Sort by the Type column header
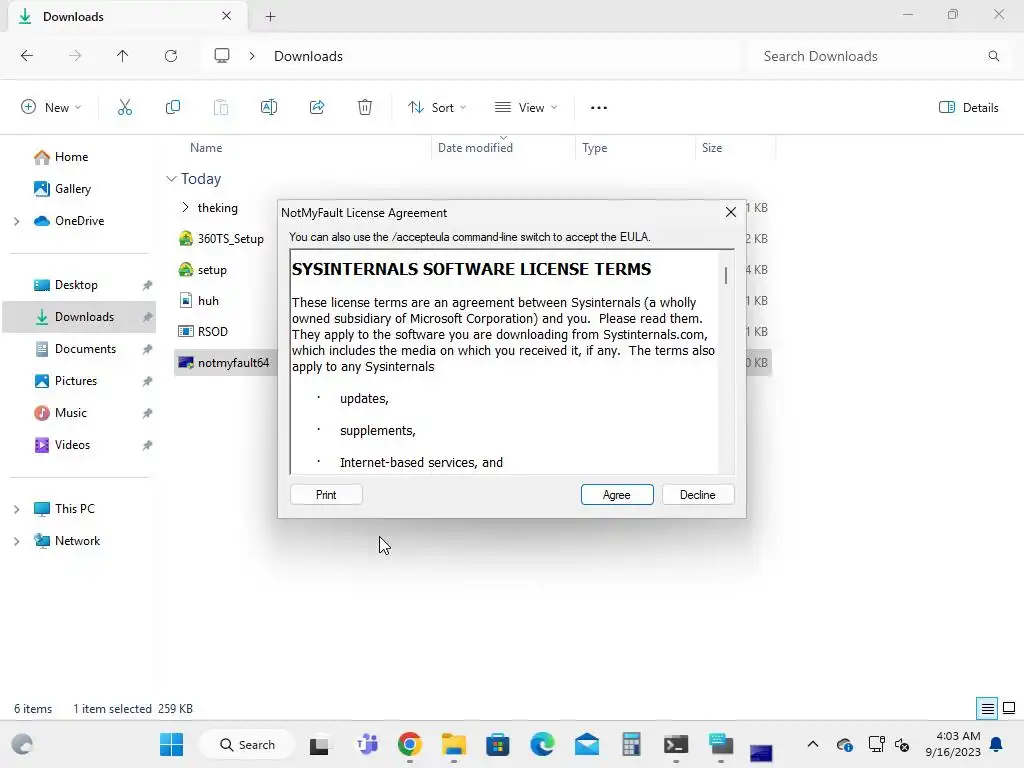This screenshot has height=768, width=1024. pyautogui.click(x=594, y=148)
